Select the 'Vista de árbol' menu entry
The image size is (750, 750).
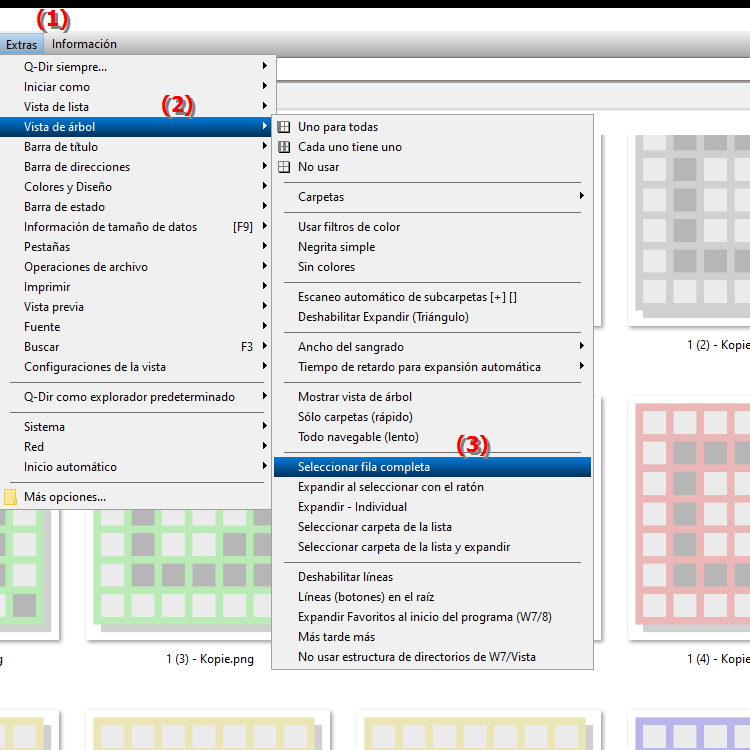point(135,127)
